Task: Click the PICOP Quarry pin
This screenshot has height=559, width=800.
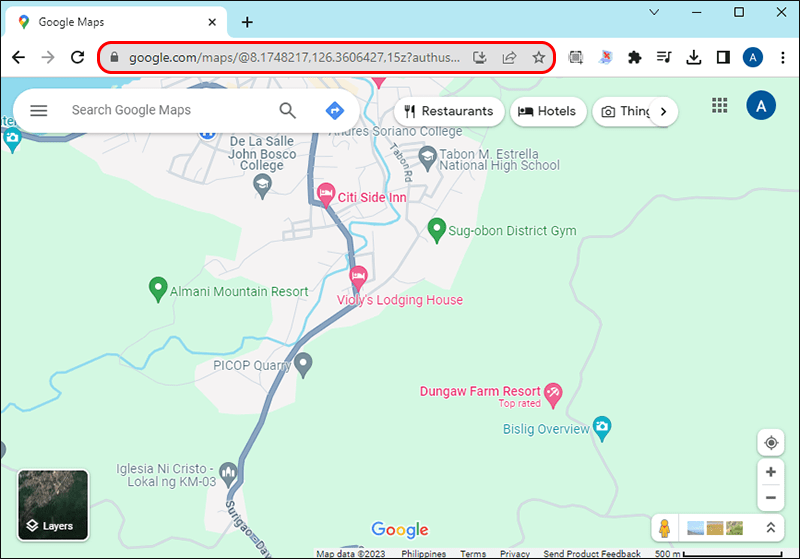Action: 304,365
